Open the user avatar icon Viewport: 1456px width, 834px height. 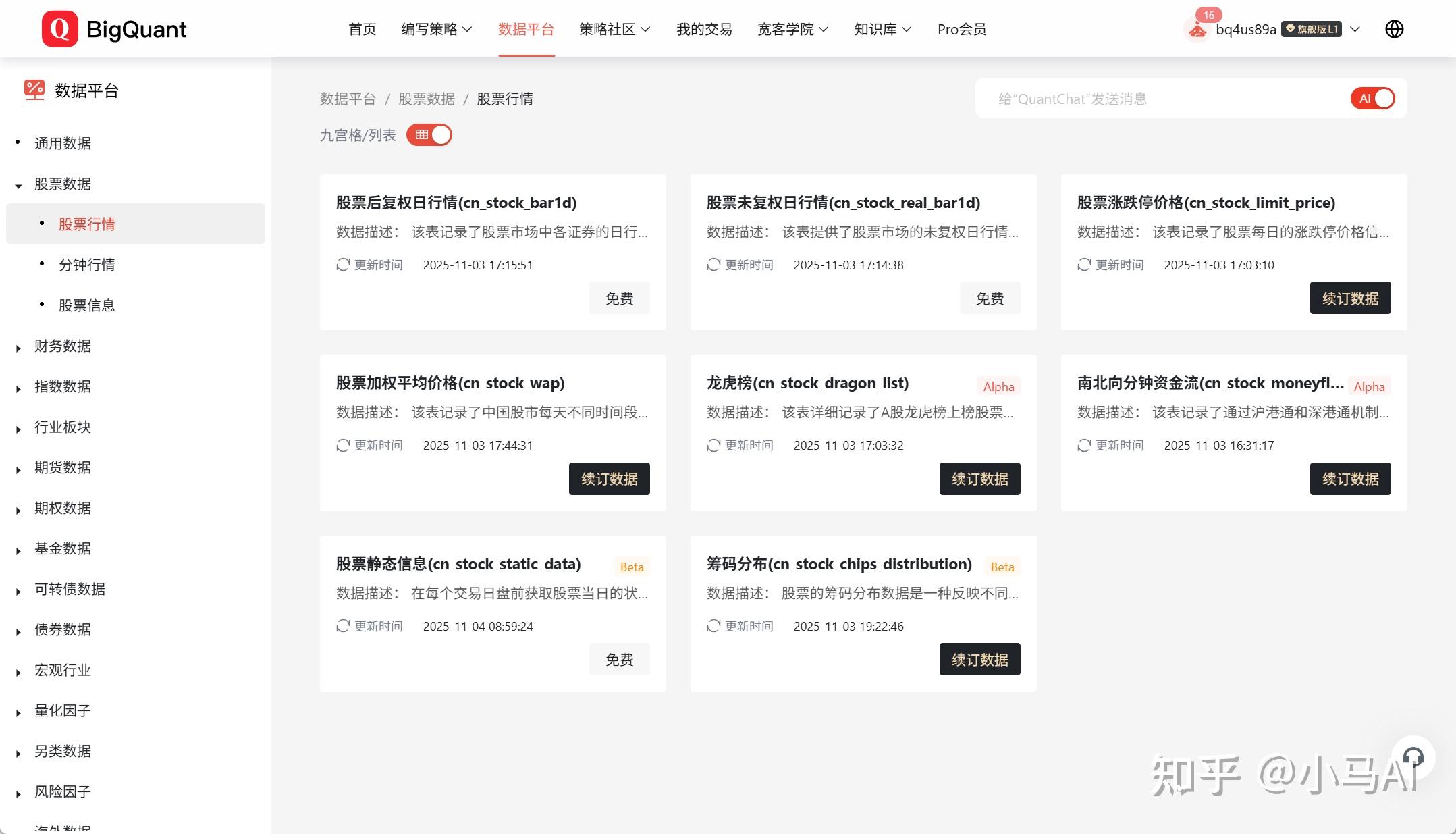click(1196, 30)
